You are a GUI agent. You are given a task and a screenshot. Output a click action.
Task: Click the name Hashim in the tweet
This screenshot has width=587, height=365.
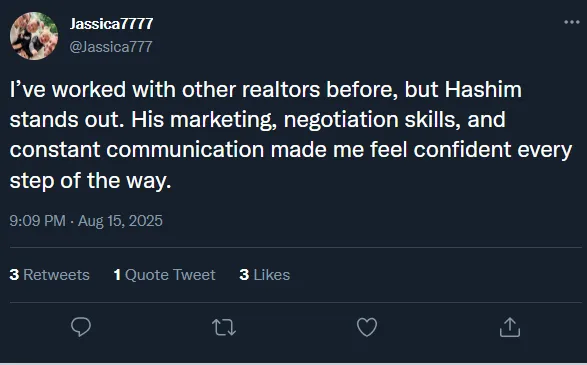point(483,90)
